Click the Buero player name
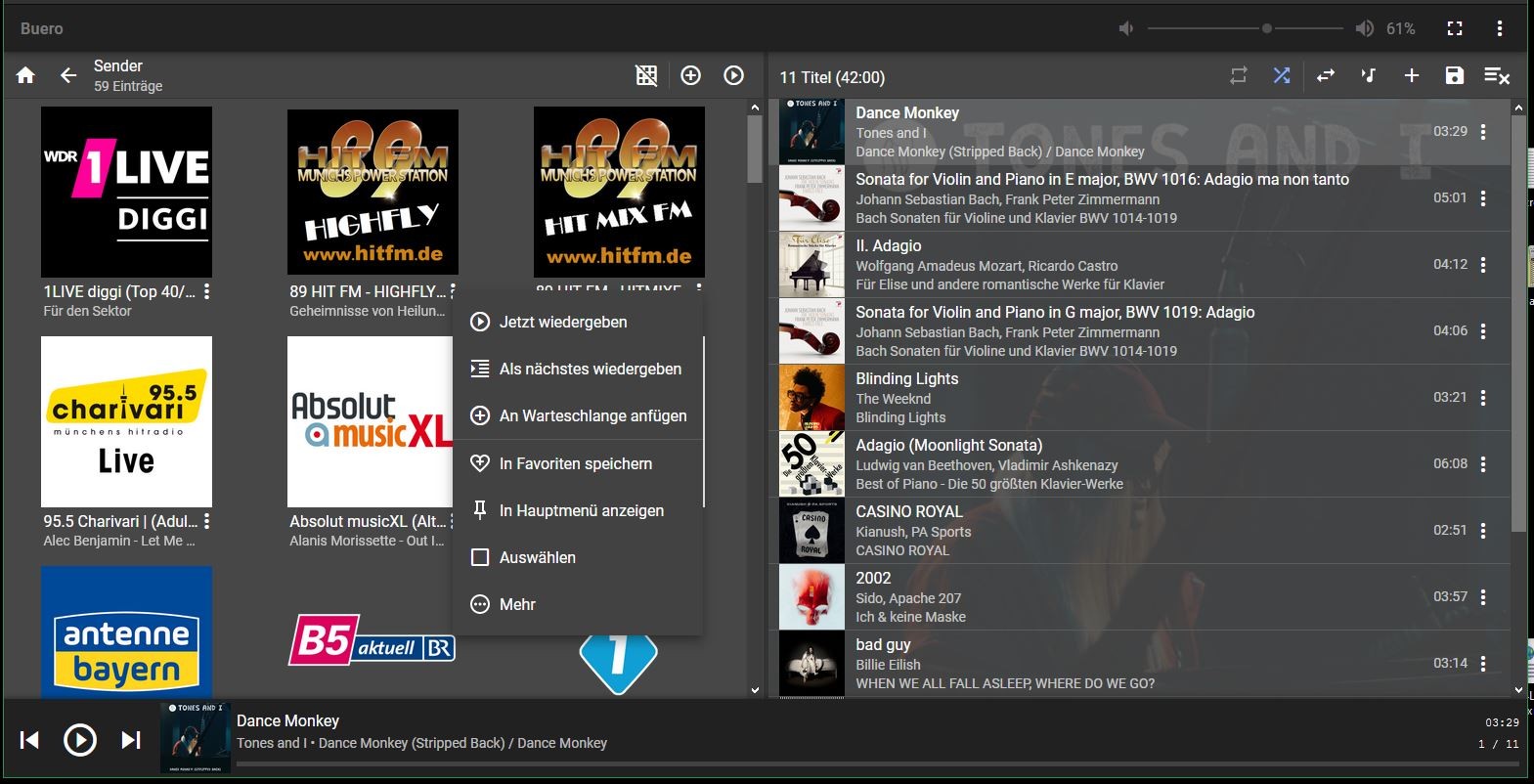This screenshot has height=784, width=1534. click(42, 28)
